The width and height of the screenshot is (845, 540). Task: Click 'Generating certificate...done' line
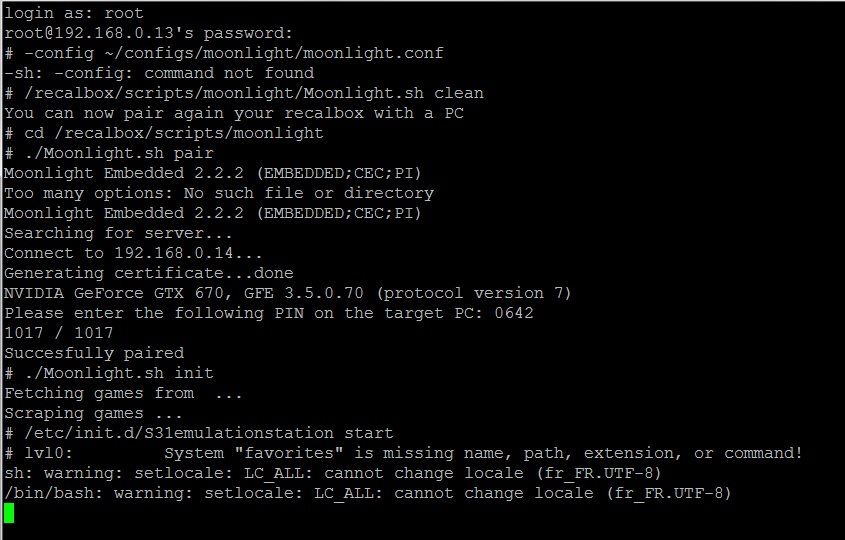pos(149,273)
